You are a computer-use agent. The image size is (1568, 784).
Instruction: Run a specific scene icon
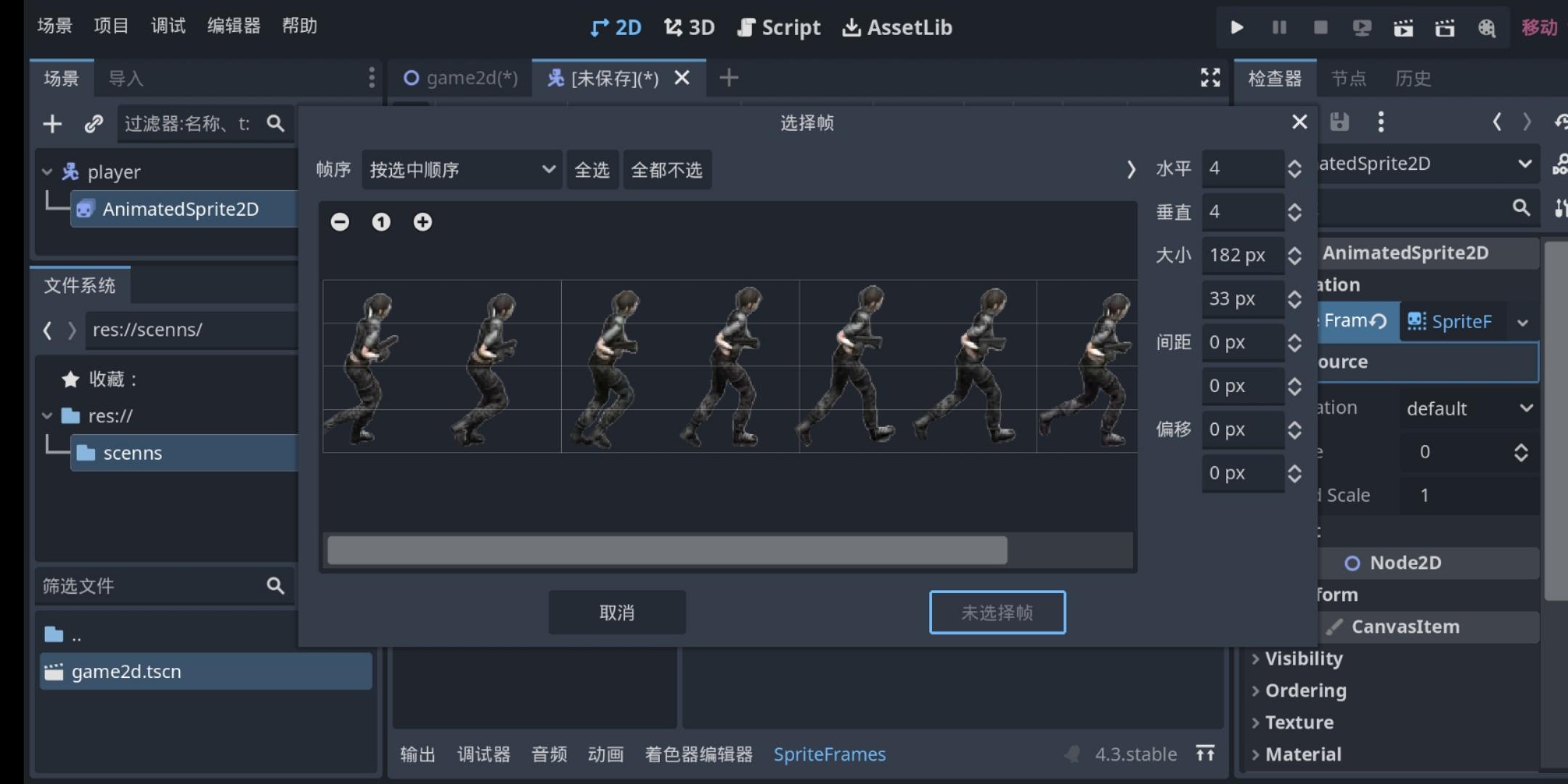coord(1445,28)
